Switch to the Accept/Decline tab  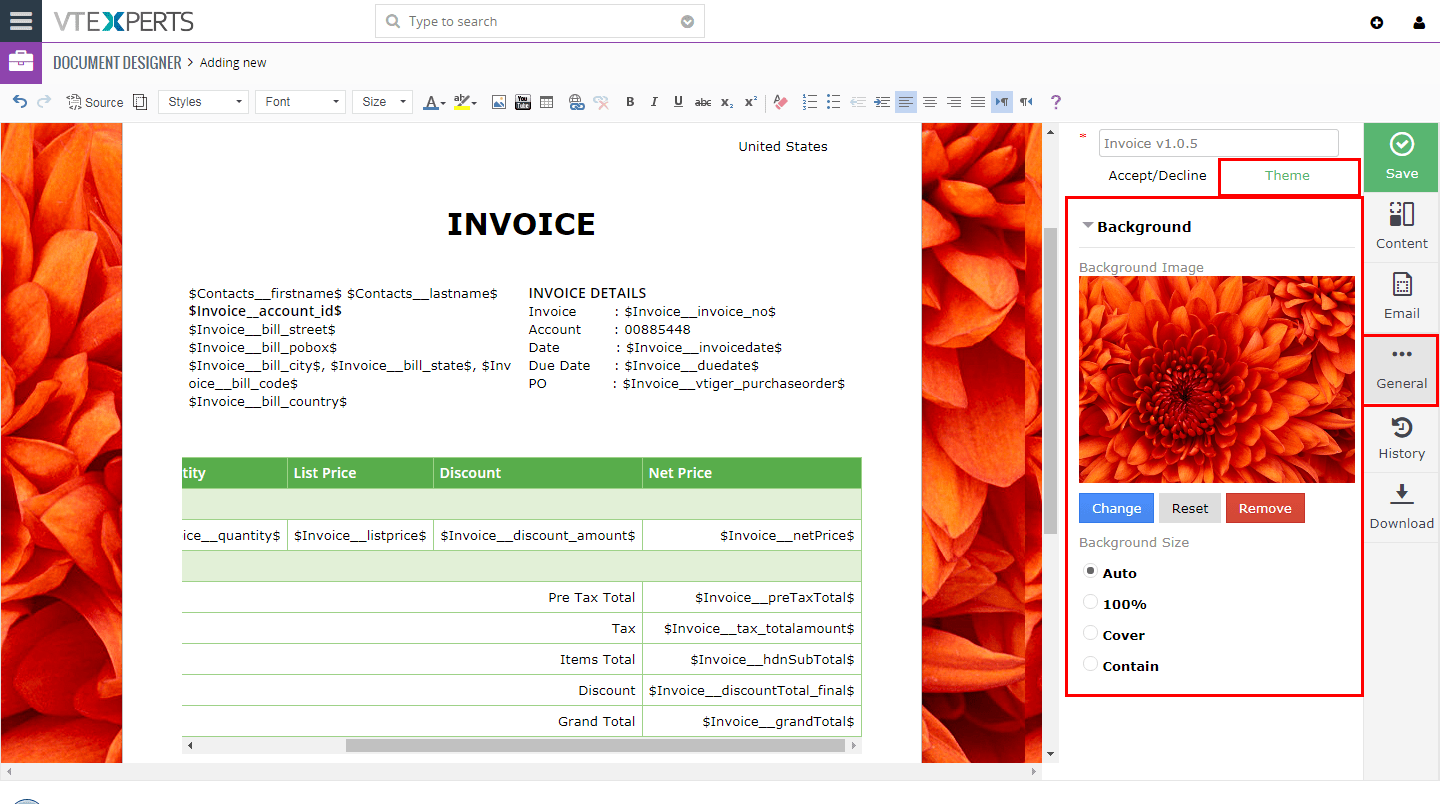1157,175
